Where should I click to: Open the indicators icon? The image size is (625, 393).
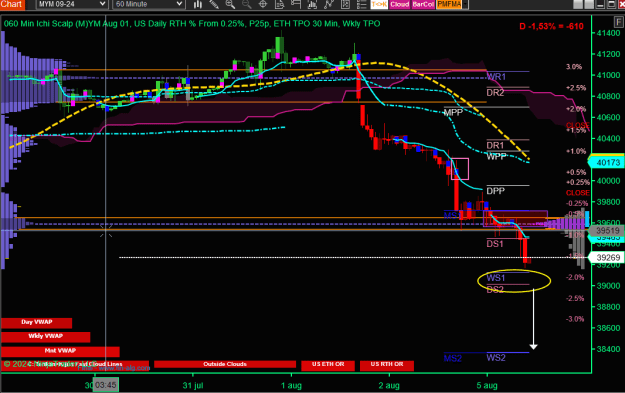tap(312, 4)
